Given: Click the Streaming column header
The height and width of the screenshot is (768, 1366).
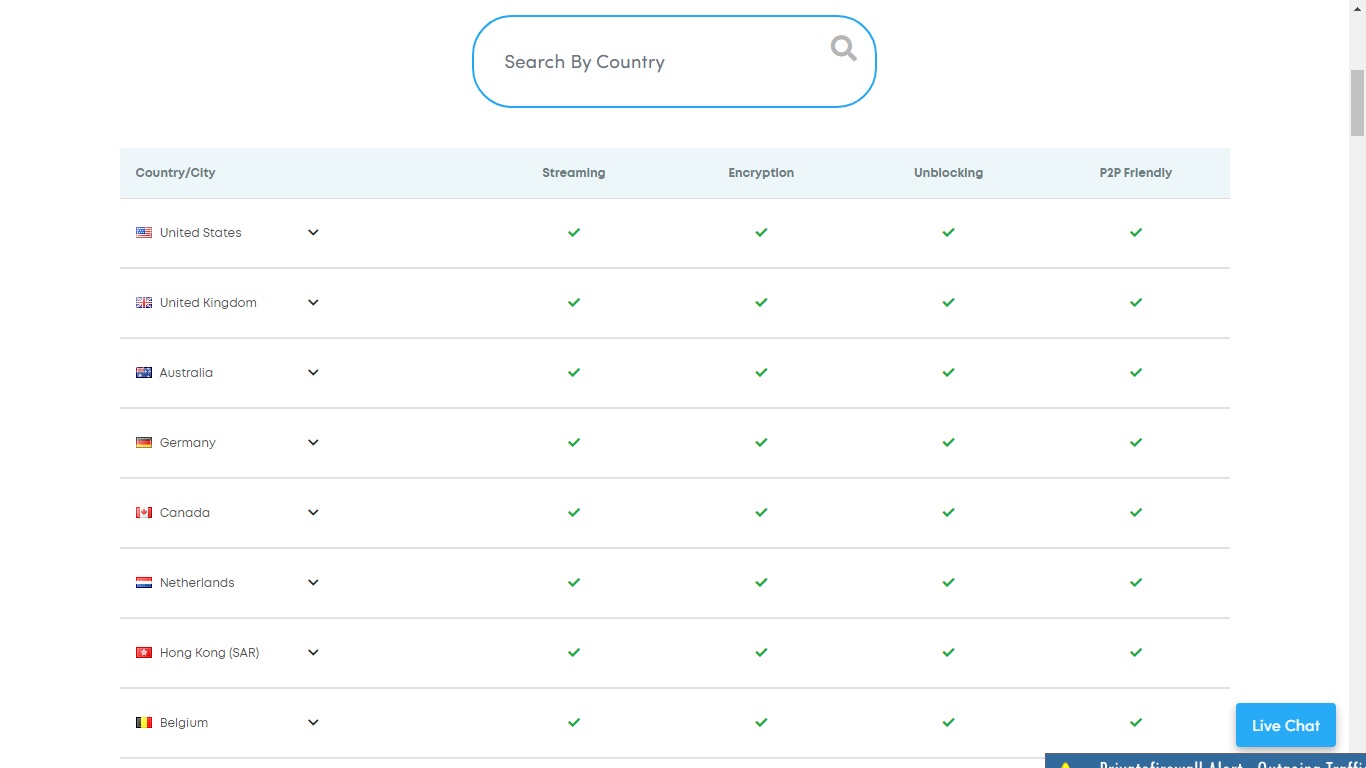Looking at the screenshot, I should click(573, 173).
